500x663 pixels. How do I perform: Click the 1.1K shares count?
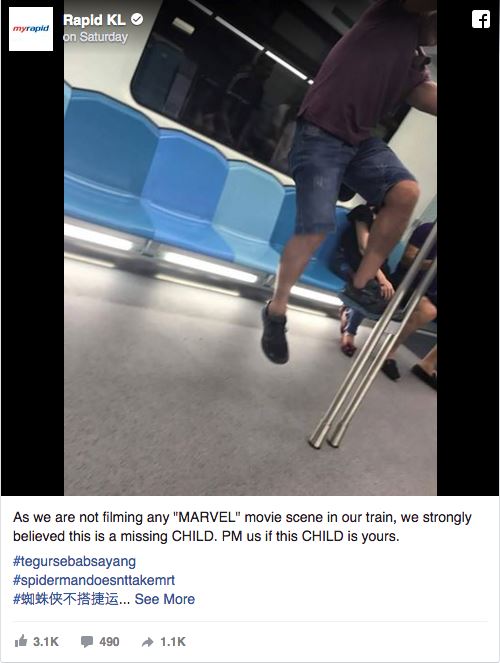[173, 641]
